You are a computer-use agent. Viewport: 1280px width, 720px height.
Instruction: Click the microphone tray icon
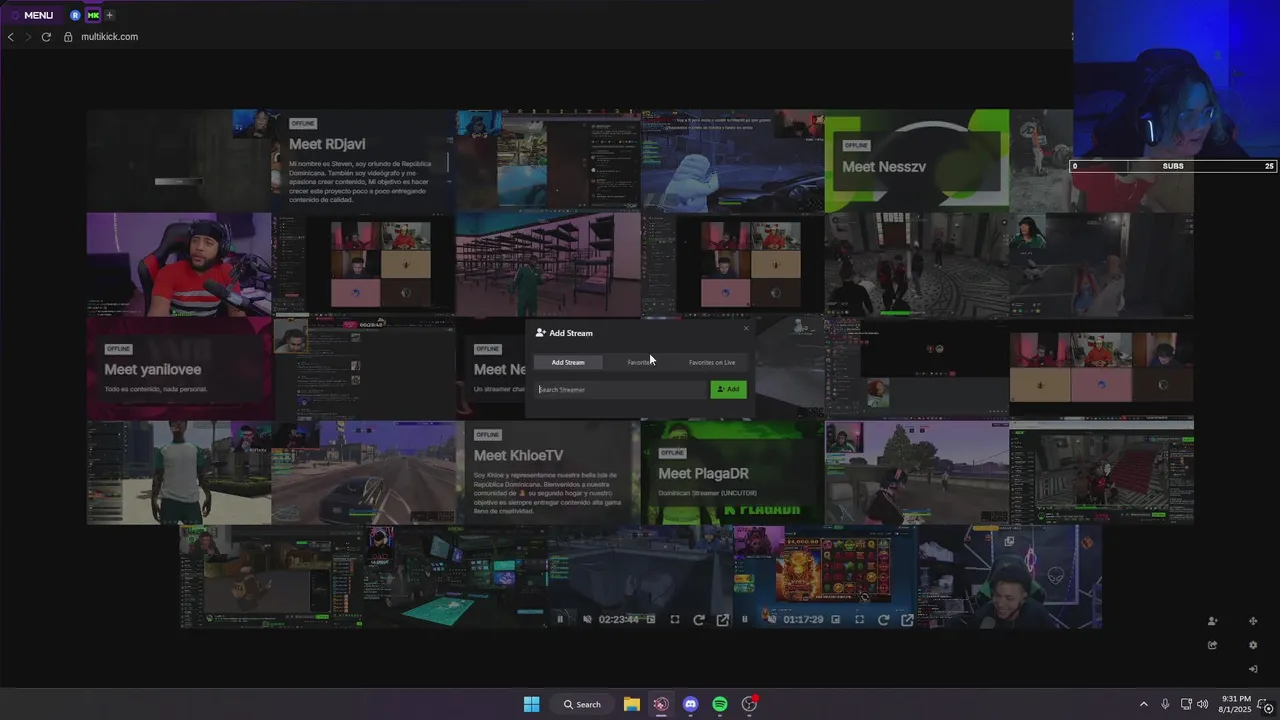point(1165,704)
